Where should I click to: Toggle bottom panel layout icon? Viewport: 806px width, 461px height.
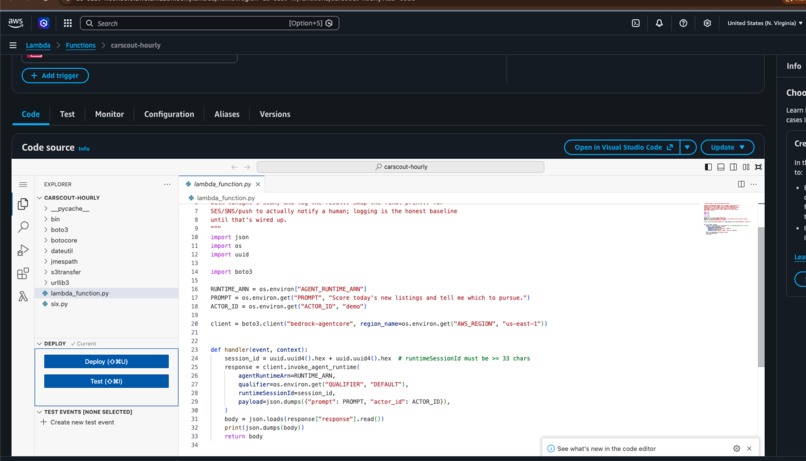(721, 167)
